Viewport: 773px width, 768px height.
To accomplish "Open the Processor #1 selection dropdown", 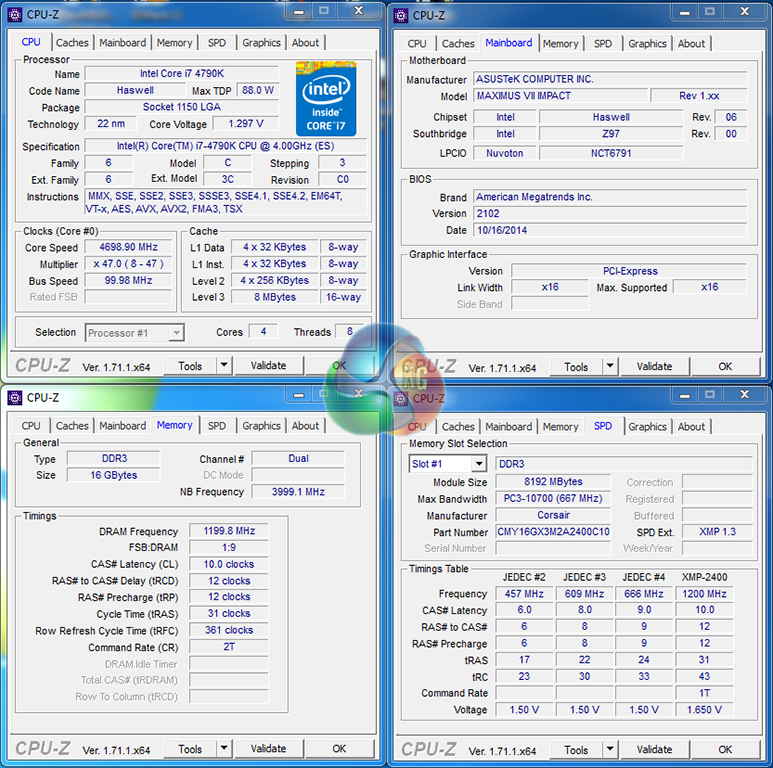I will coord(134,333).
